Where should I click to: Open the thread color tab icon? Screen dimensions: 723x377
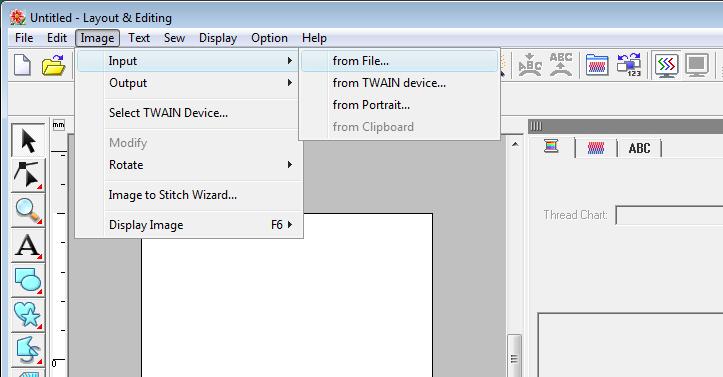(551, 147)
